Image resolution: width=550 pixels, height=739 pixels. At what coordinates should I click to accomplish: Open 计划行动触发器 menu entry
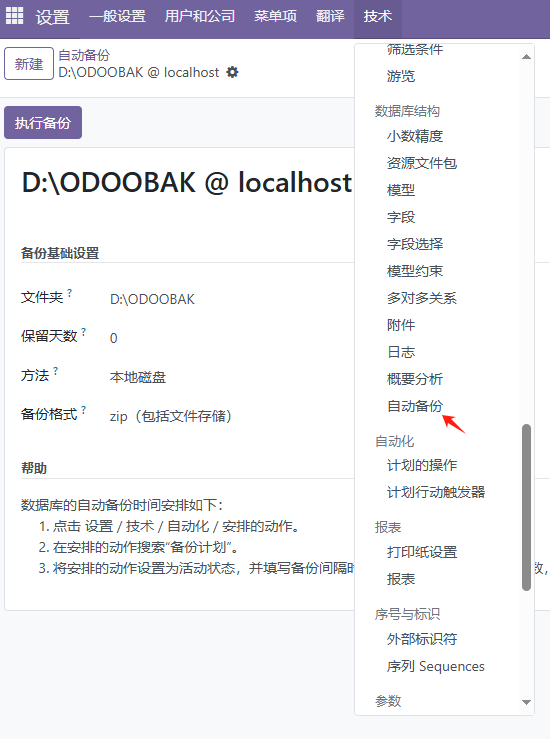(x=436, y=492)
